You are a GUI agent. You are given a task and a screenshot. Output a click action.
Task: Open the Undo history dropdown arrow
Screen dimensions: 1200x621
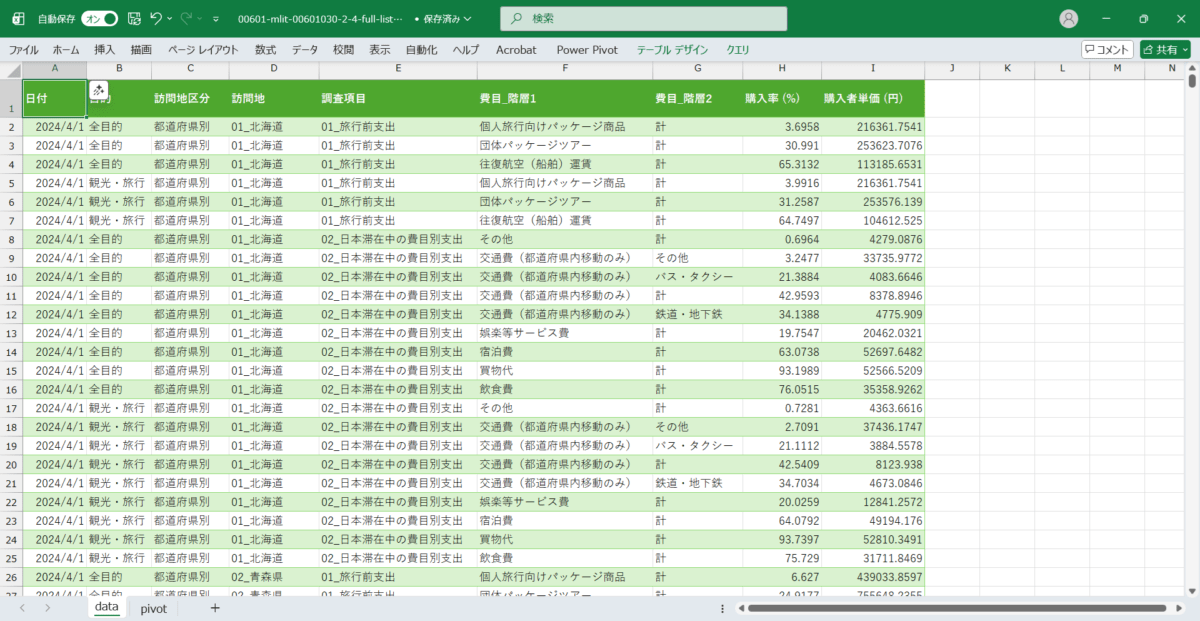[171, 18]
